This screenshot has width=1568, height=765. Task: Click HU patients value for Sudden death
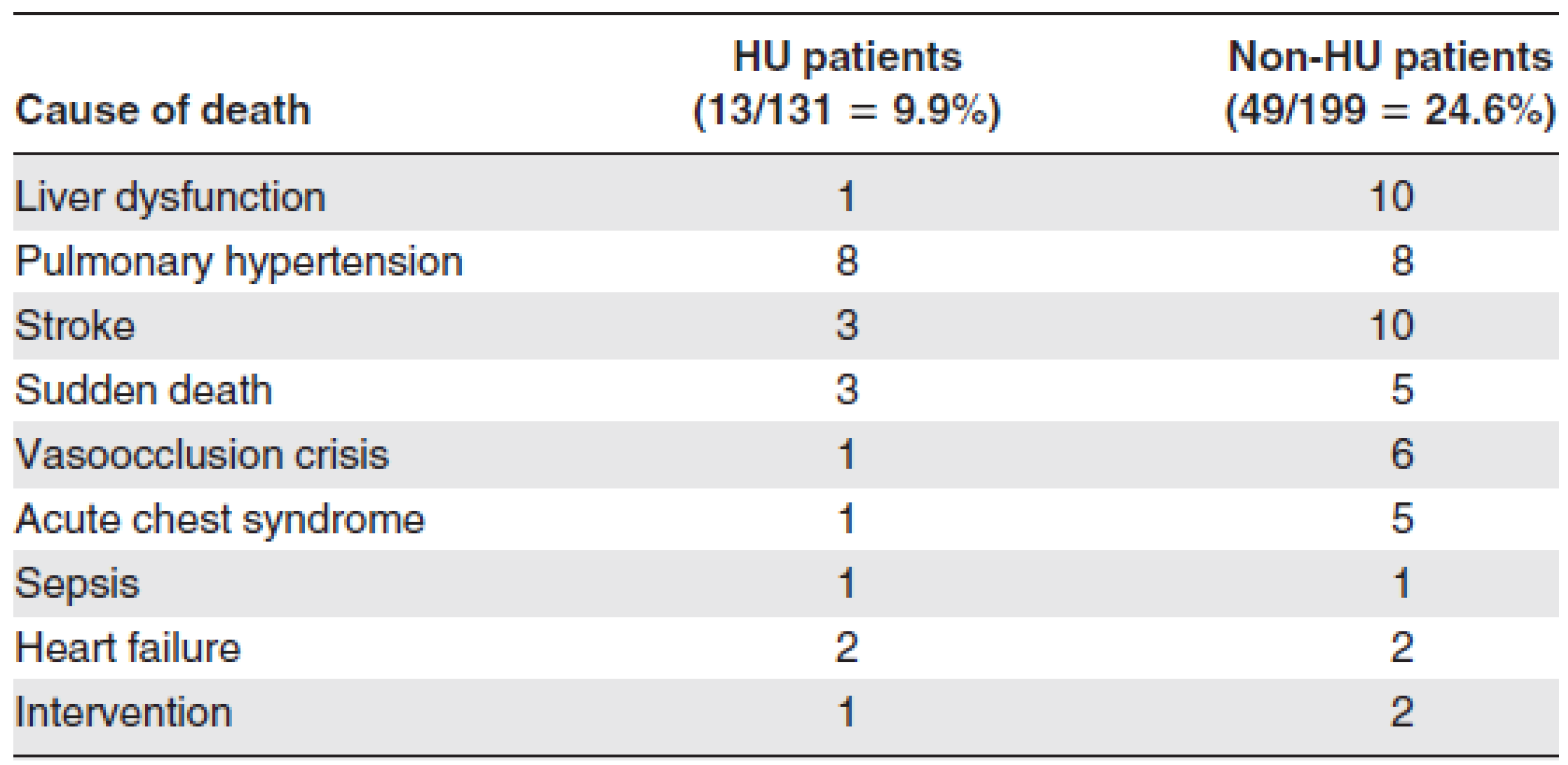(x=847, y=390)
